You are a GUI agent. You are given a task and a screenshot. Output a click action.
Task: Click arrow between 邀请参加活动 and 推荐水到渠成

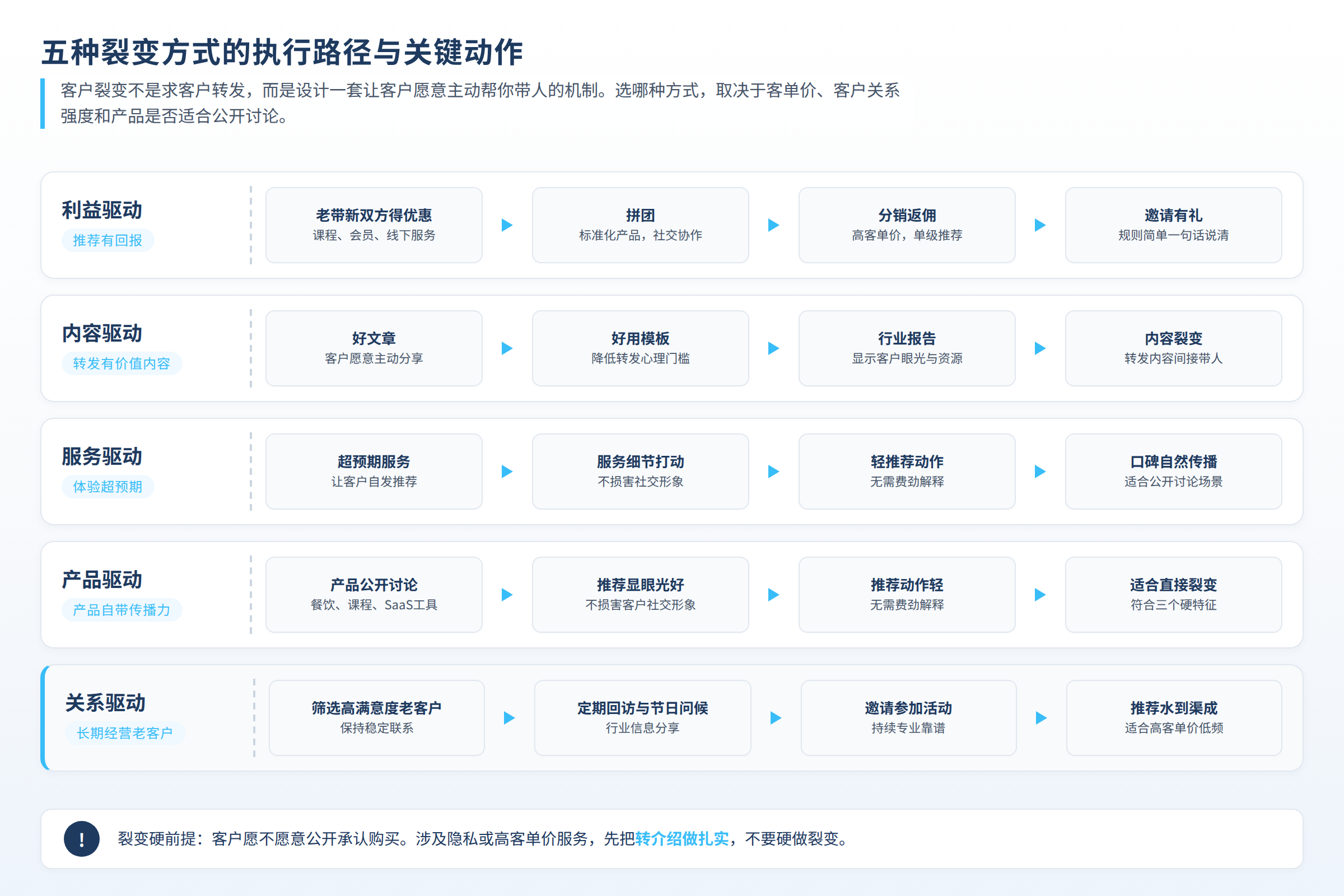(1041, 718)
